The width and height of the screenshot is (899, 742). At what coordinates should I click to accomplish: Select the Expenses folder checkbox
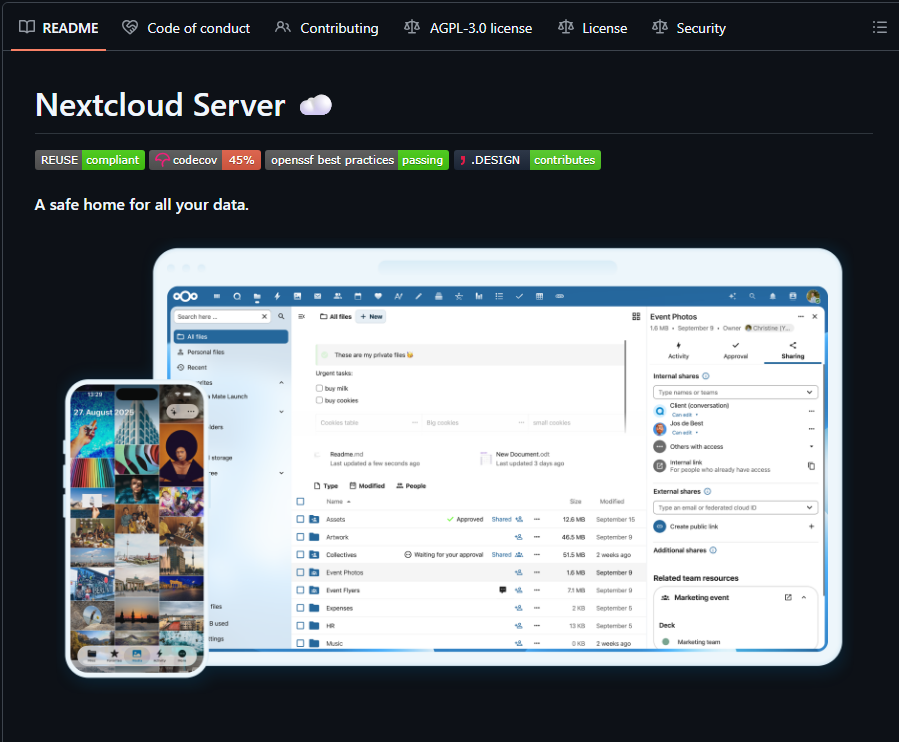coord(300,608)
